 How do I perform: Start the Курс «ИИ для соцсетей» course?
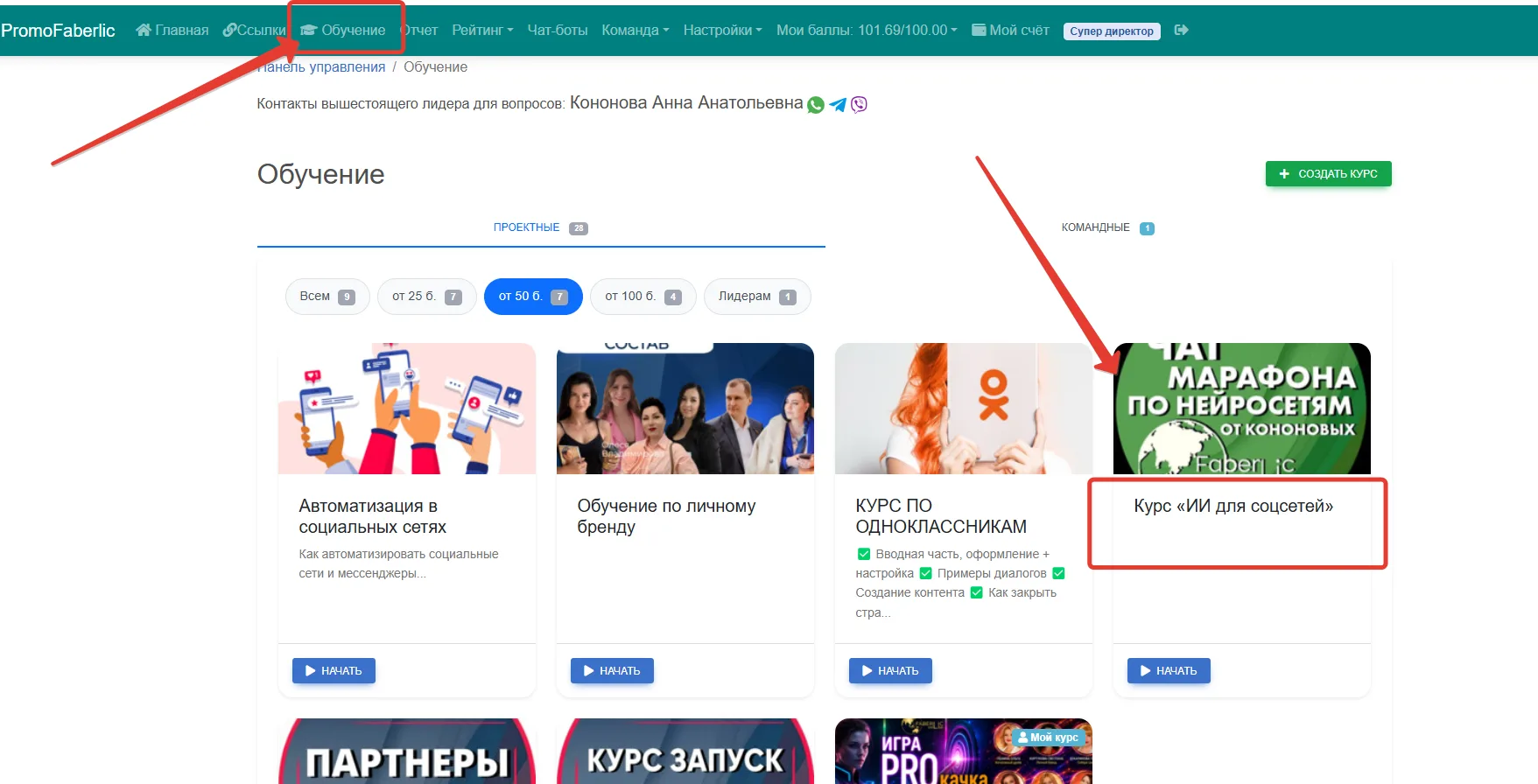pyautogui.click(x=1169, y=671)
